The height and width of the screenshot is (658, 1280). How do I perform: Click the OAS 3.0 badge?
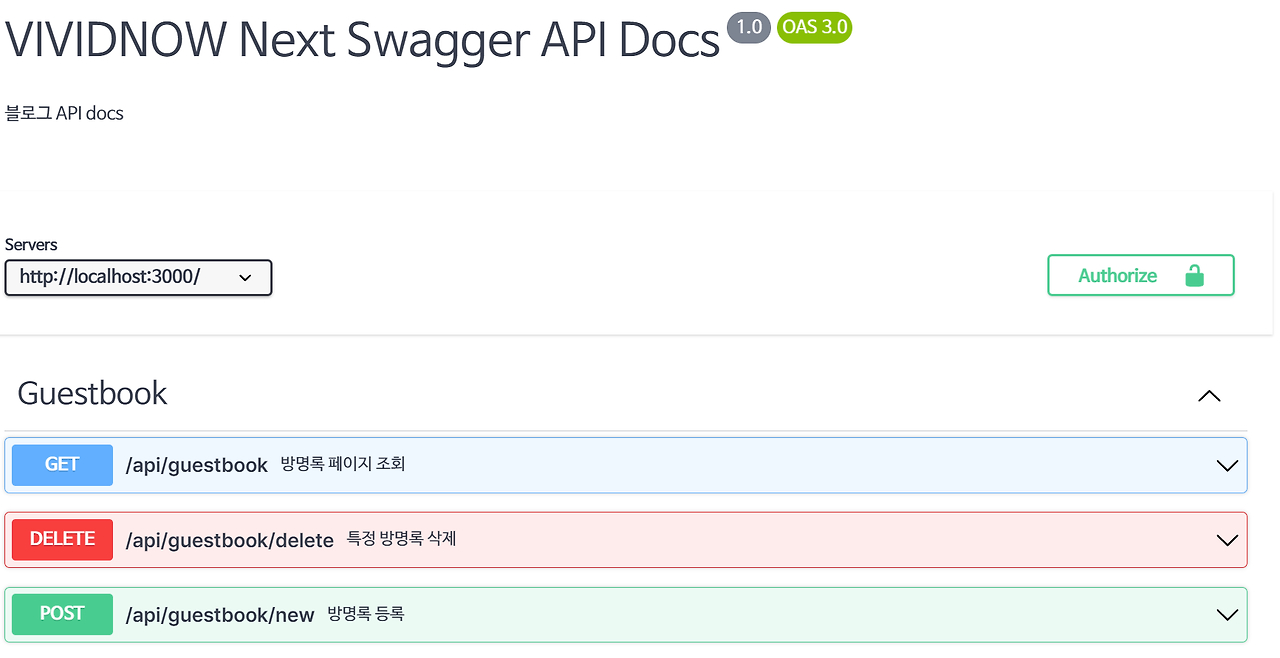[x=814, y=27]
